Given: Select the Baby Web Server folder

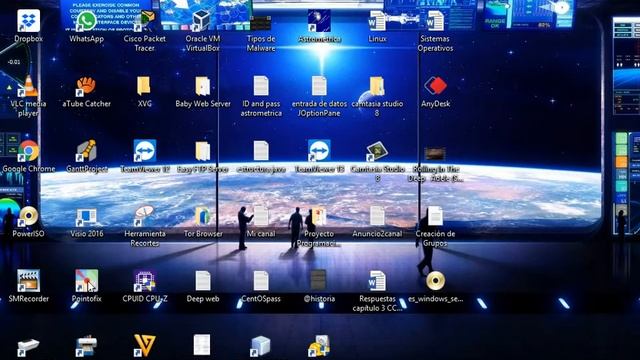Looking at the screenshot, I should click(203, 91).
